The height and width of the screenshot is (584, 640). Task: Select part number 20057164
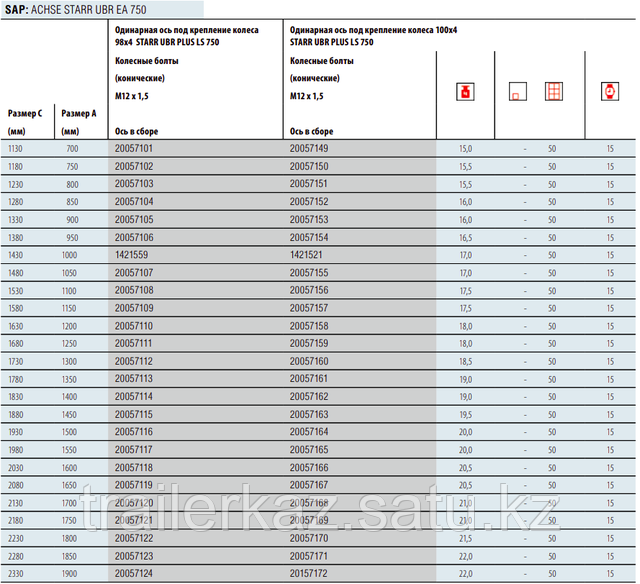309,432
